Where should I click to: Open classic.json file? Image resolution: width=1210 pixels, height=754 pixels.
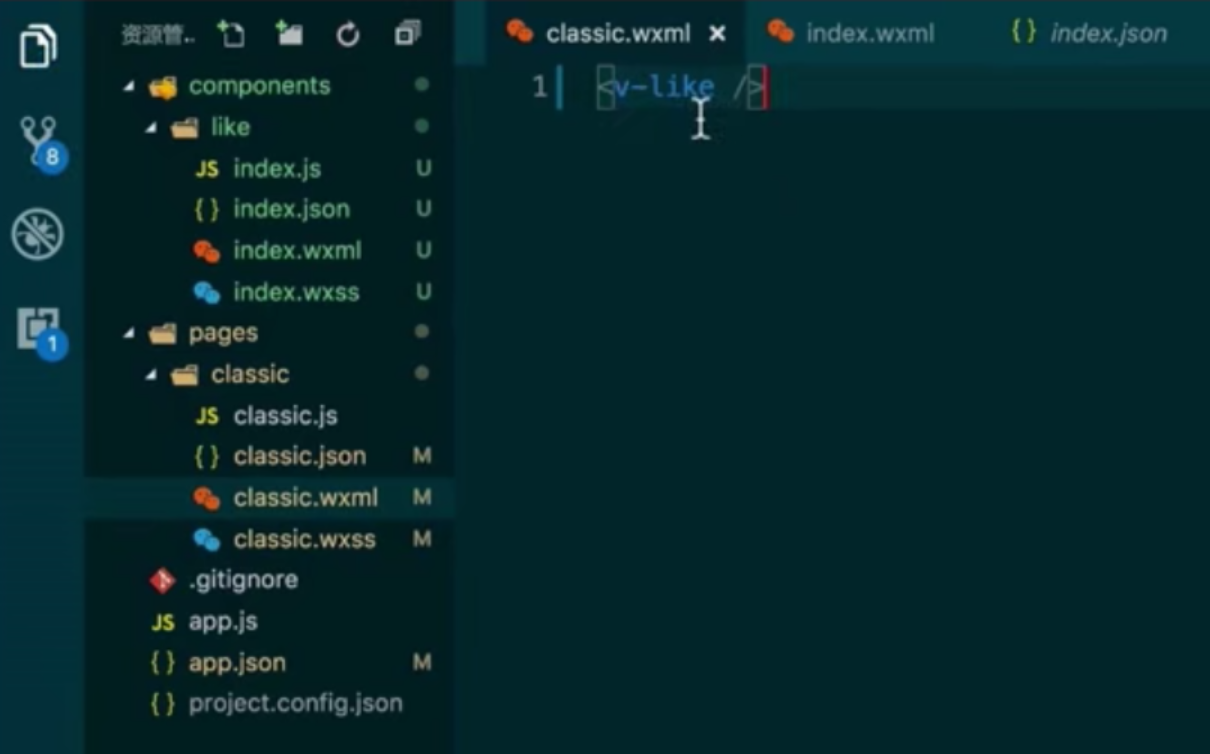pos(299,457)
